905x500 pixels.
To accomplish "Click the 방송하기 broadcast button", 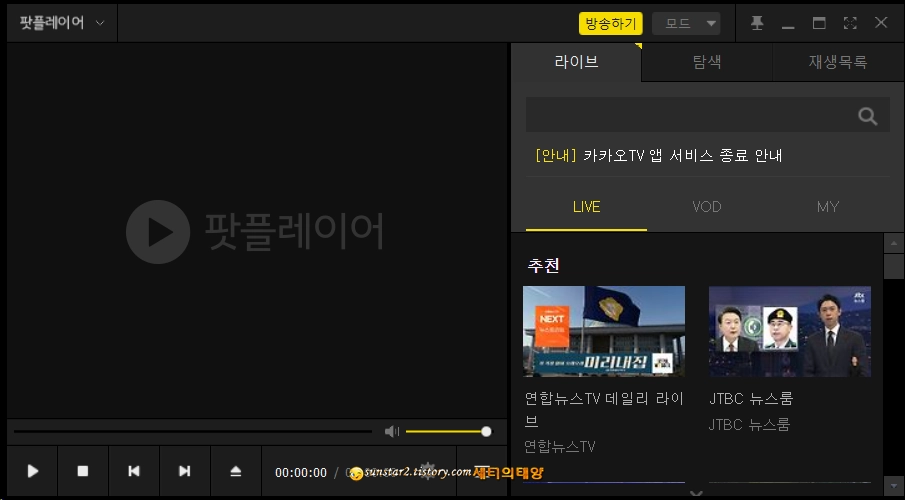I will tap(611, 24).
